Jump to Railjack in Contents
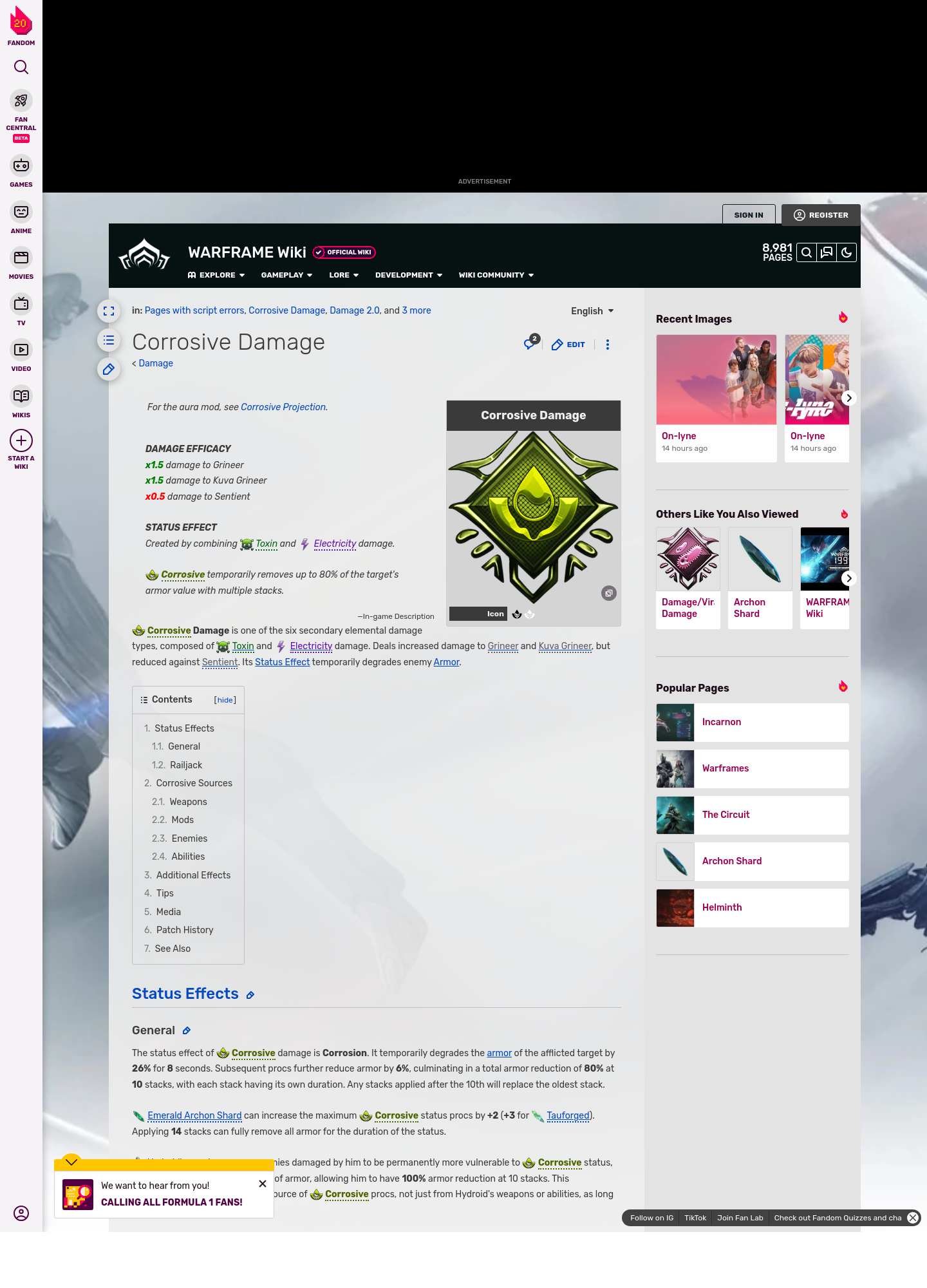 tap(186, 765)
